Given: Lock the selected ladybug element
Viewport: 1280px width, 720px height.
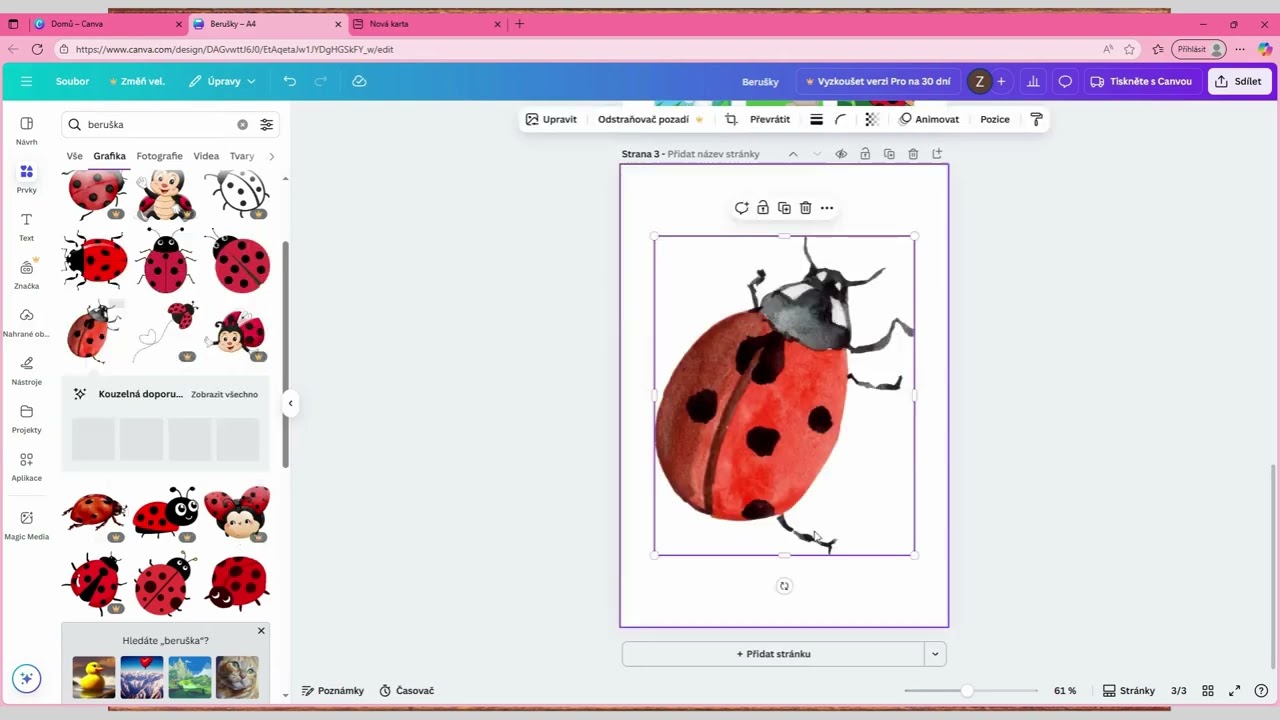Looking at the screenshot, I should pos(763,208).
